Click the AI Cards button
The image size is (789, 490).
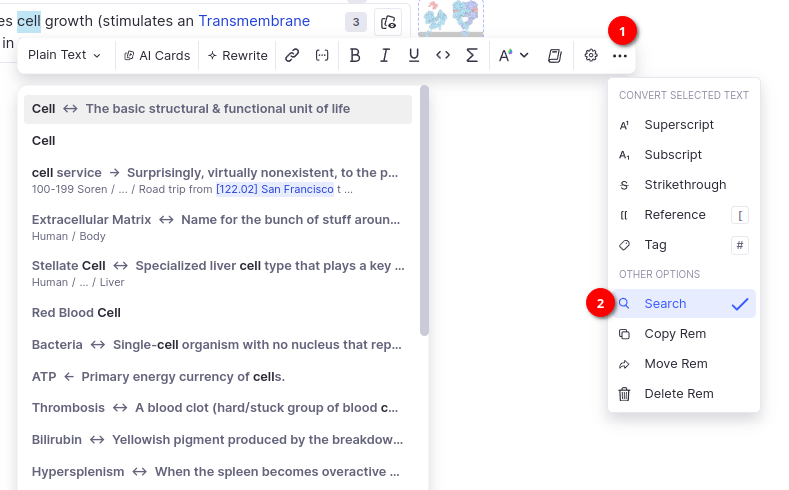(x=157, y=56)
